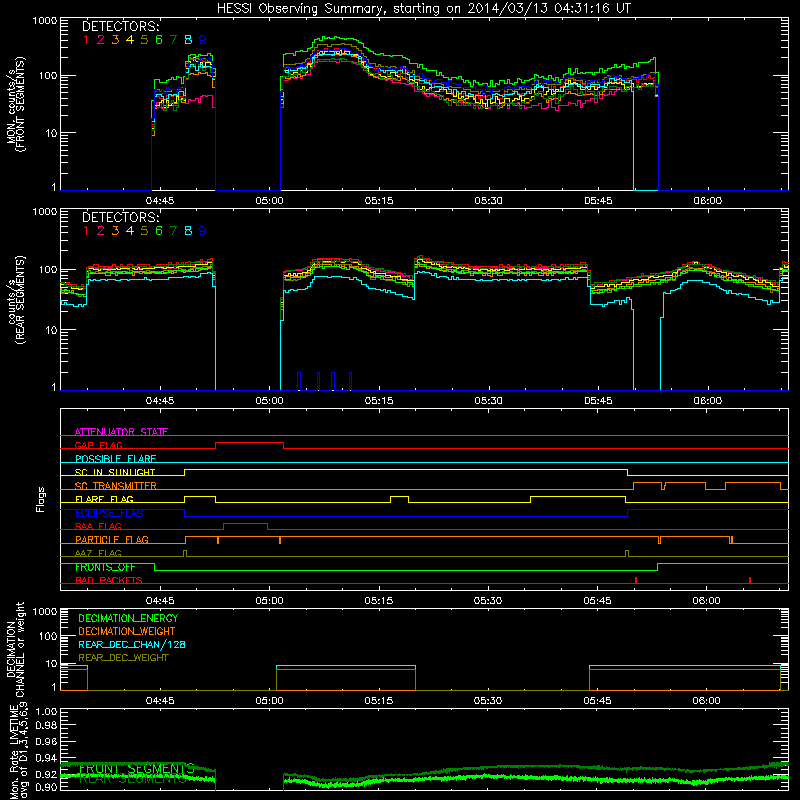
Task: Select dark green detector 7 in rear segments legend
Action: [173, 231]
